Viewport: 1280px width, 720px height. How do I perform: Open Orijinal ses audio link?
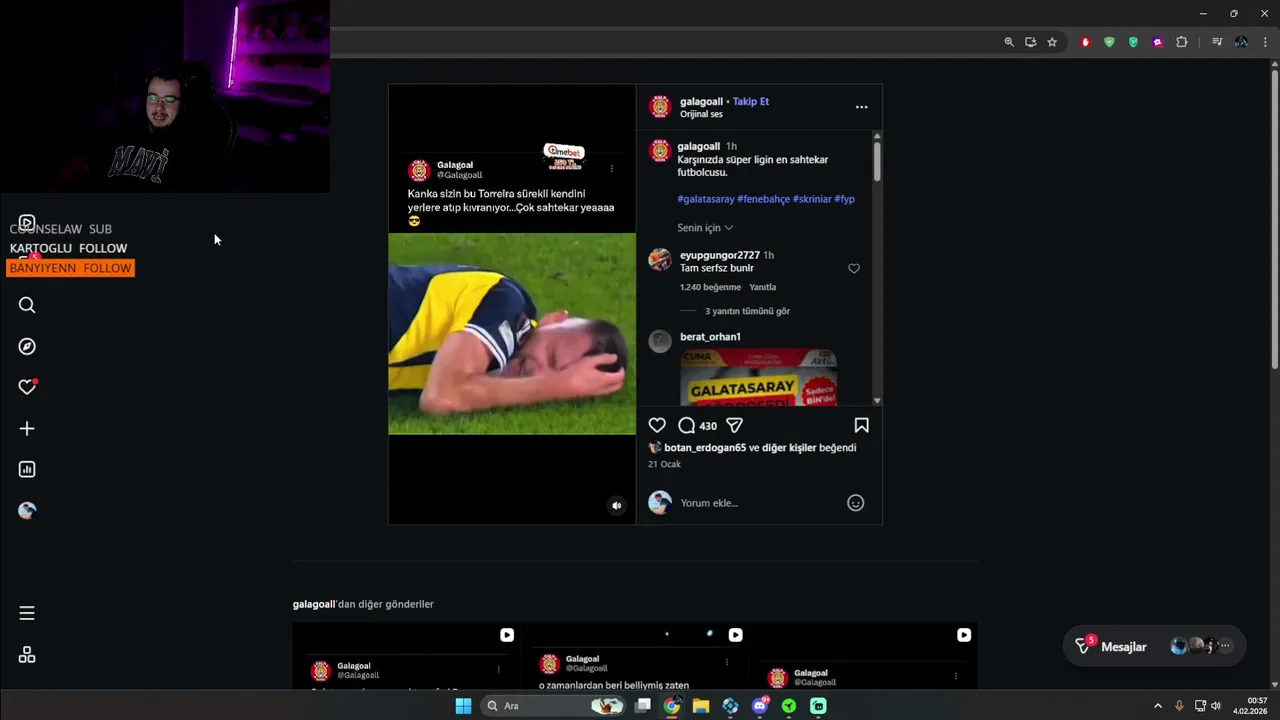(x=701, y=114)
